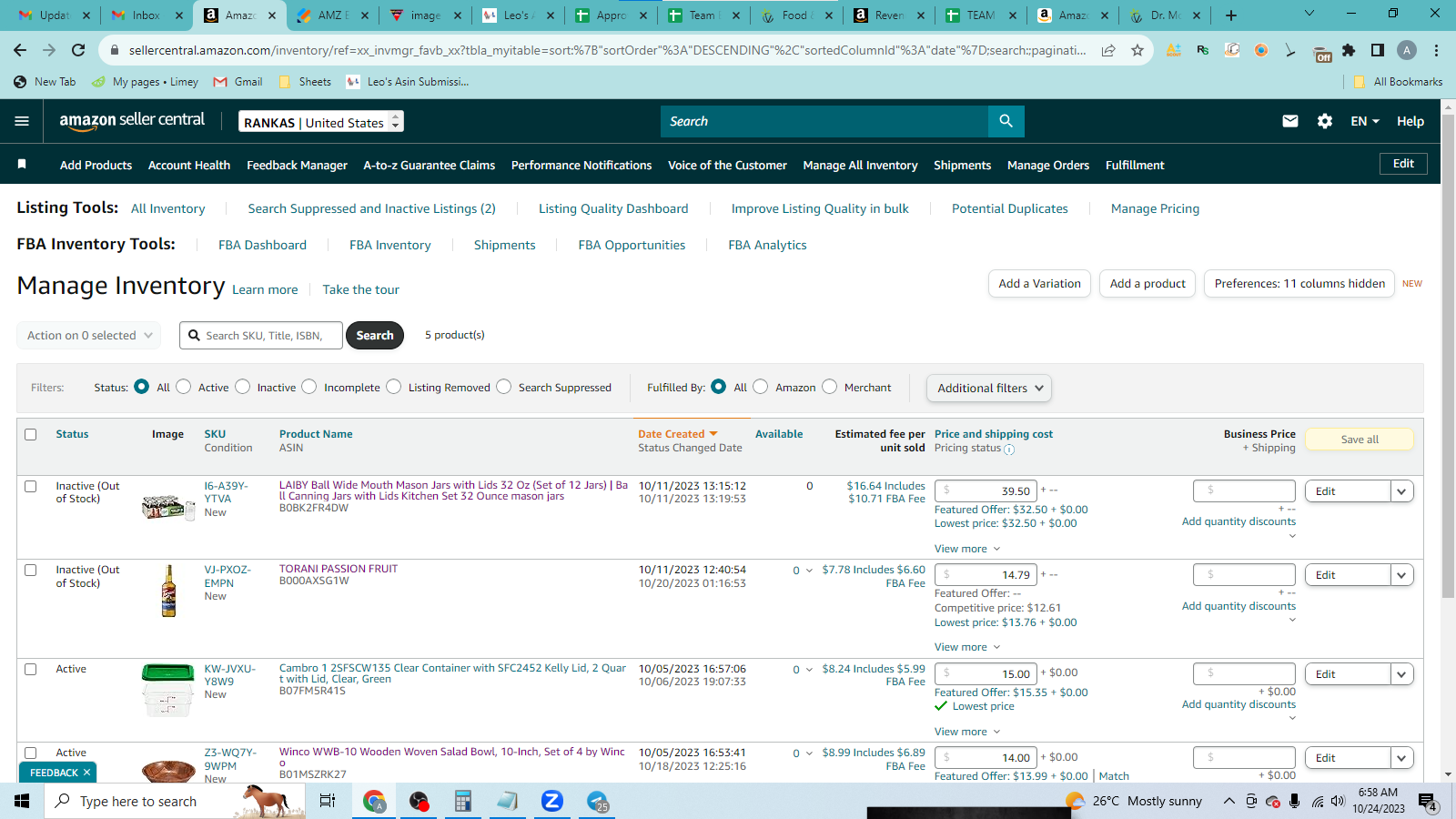Open the Zoom app from the taskbar

[551, 801]
